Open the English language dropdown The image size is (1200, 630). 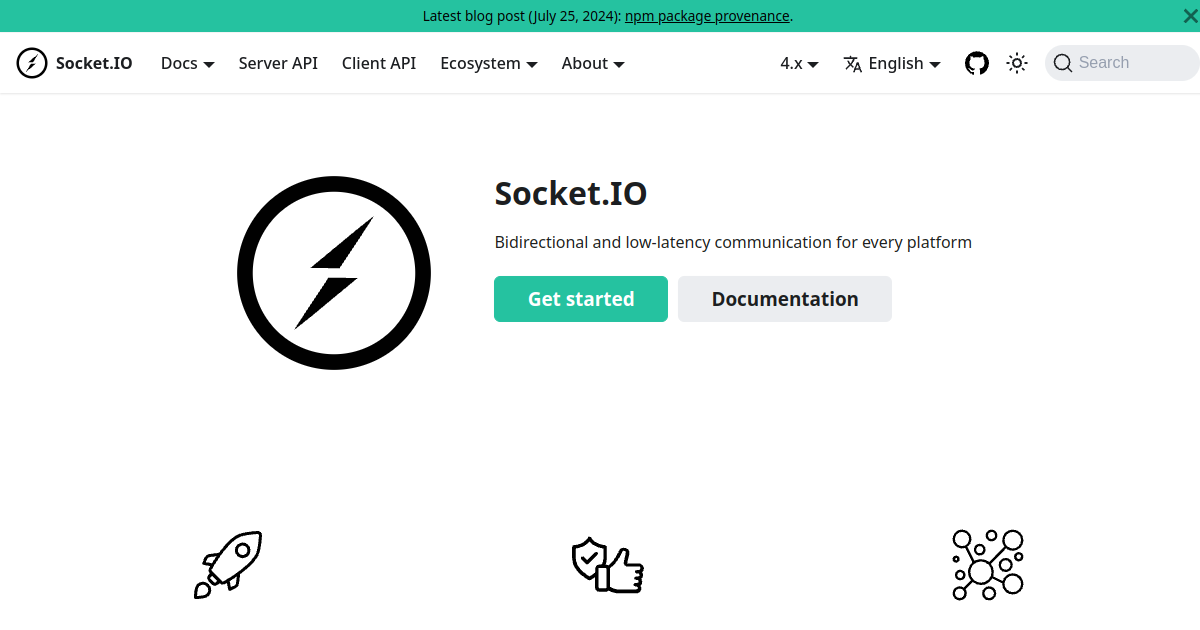click(x=892, y=63)
